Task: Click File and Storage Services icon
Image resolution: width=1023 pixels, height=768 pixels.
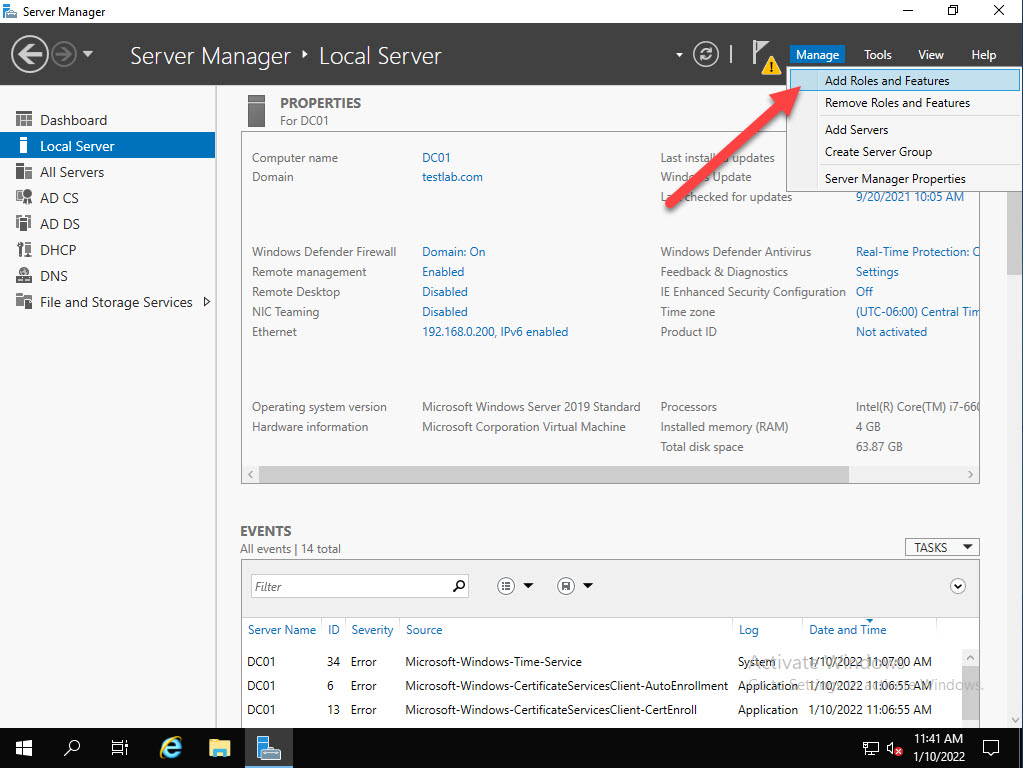Action: pyautogui.click(x=24, y=301)
